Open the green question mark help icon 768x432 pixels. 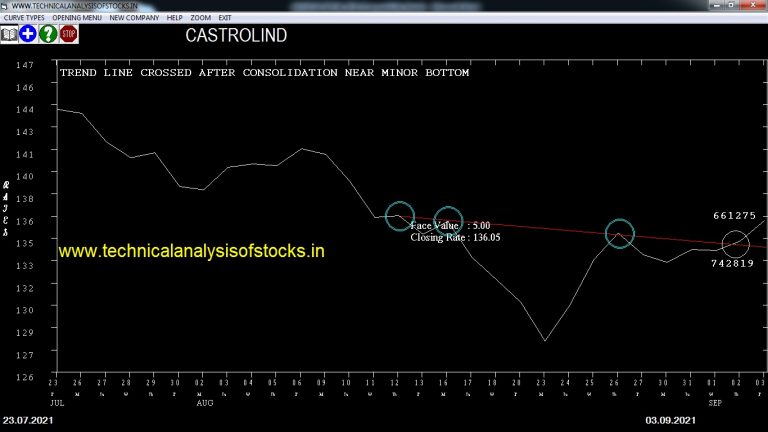pyautogui.click(x=48, y=34)
